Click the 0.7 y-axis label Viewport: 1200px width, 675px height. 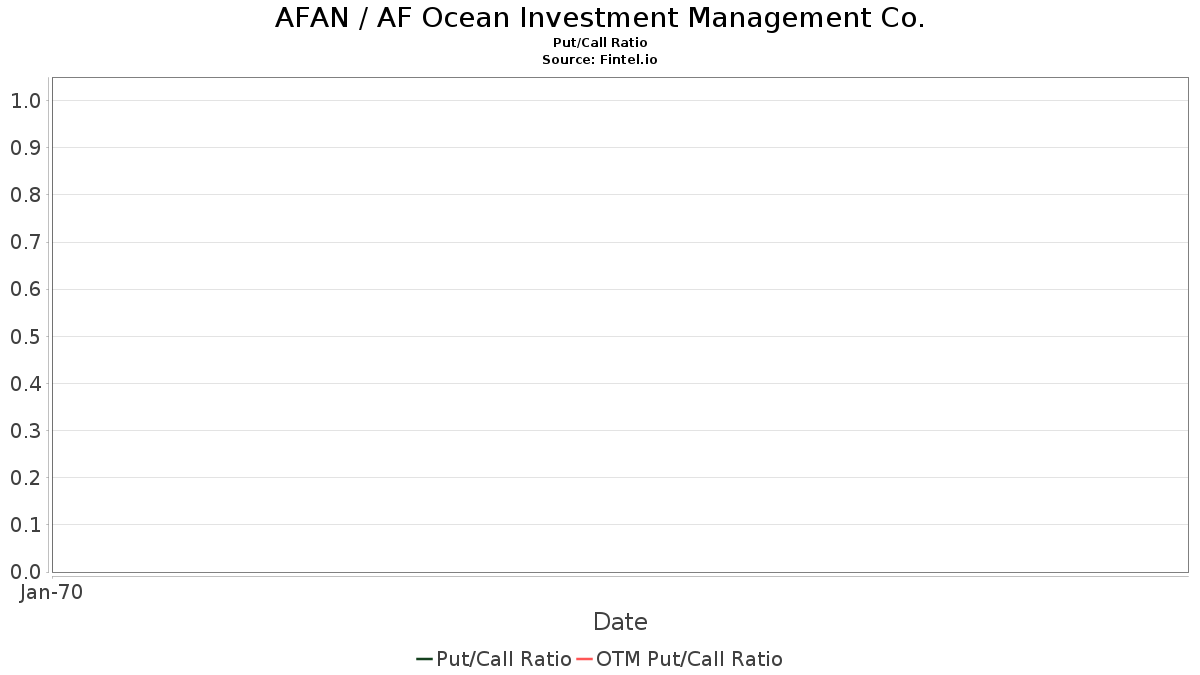click(25, 242)
